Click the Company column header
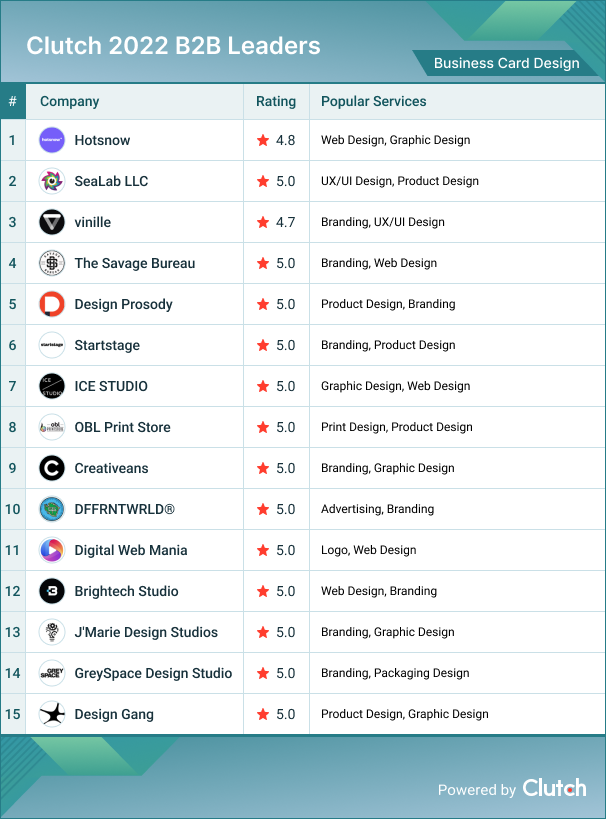The width and height of the screenshot is (606, 819). [x=69, y=101]
